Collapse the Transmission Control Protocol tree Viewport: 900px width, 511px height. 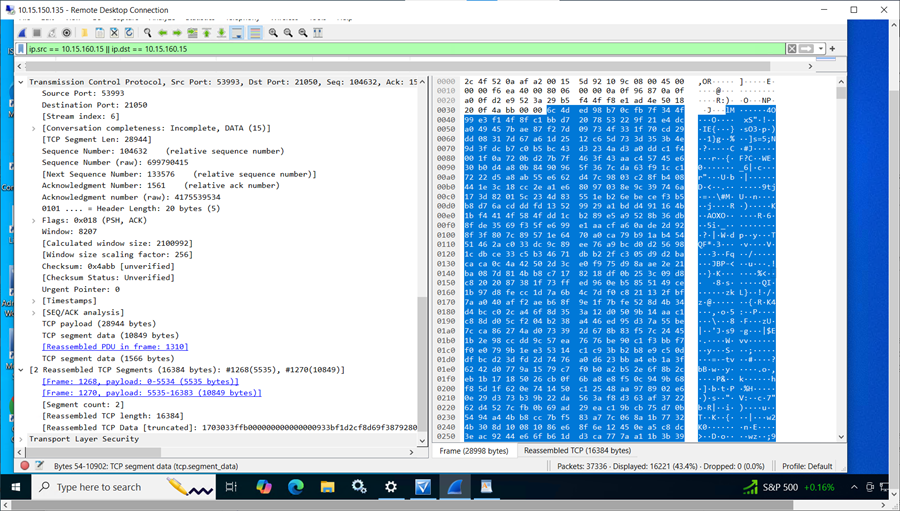[21, 82]
